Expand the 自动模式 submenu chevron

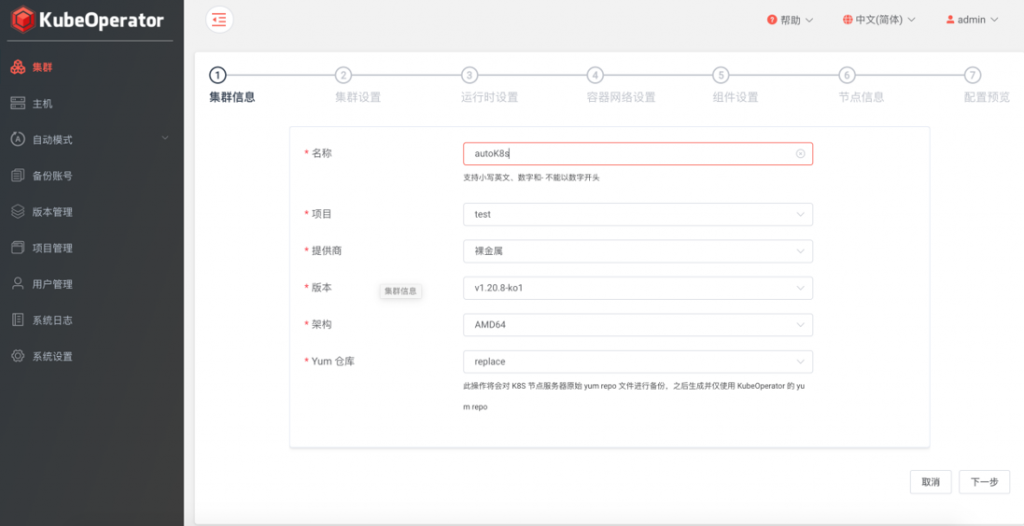point(165,138)
